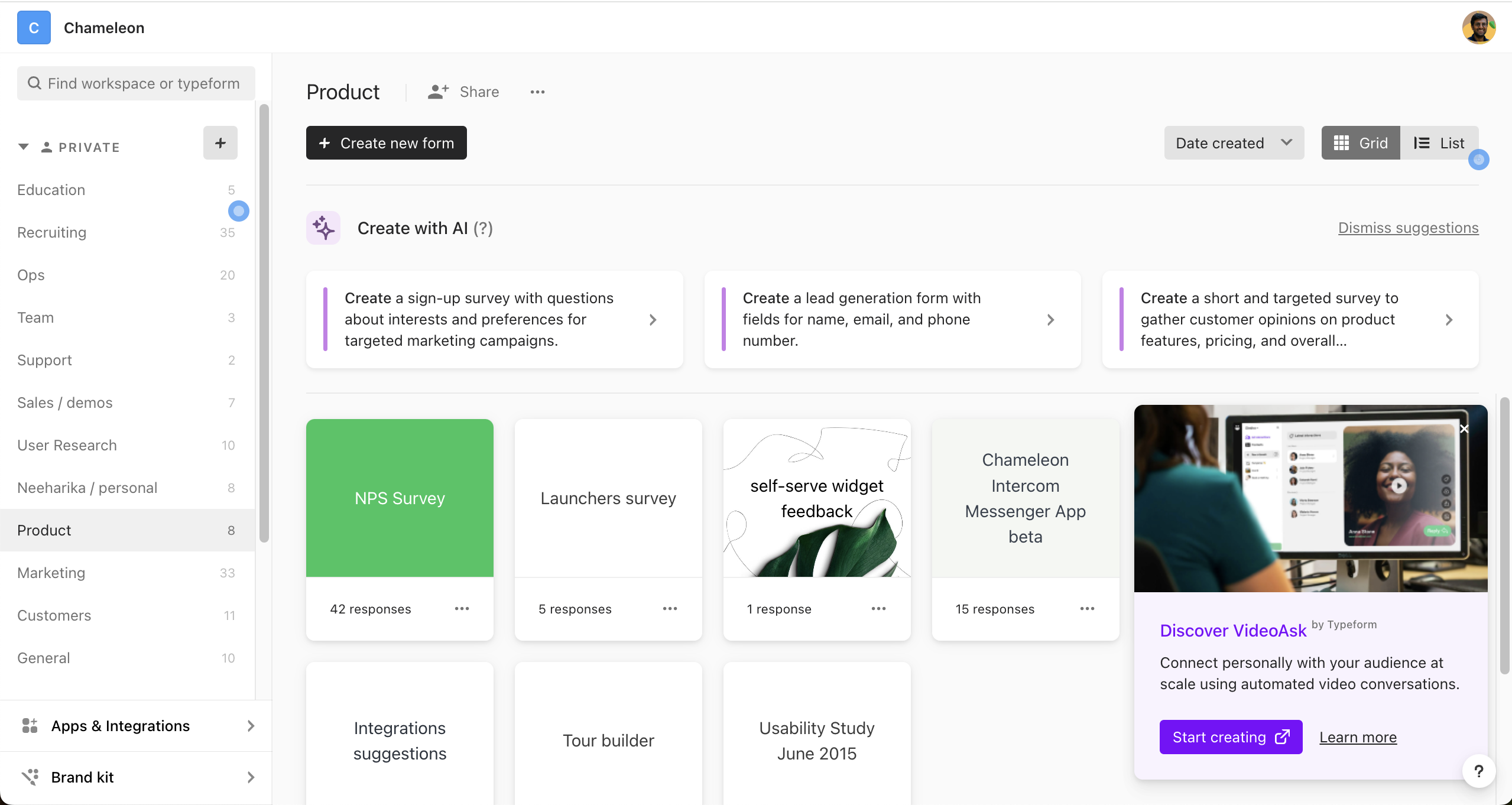Select the Product workspace in sidebar
The width and height of the screenshot is (1512, 805).
pyautogui.click(x=127, y=530)
